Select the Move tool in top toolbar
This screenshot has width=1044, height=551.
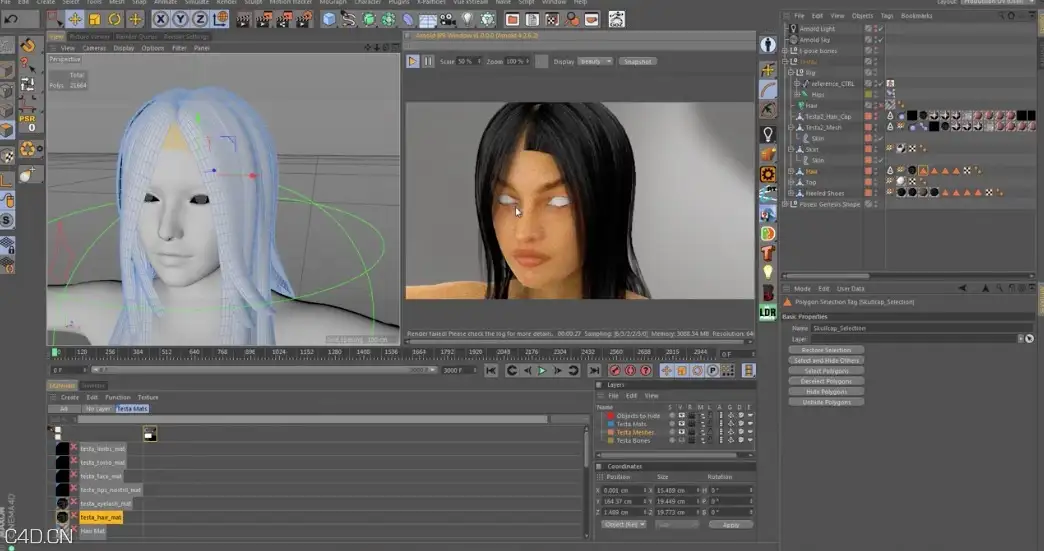point(75,19)
